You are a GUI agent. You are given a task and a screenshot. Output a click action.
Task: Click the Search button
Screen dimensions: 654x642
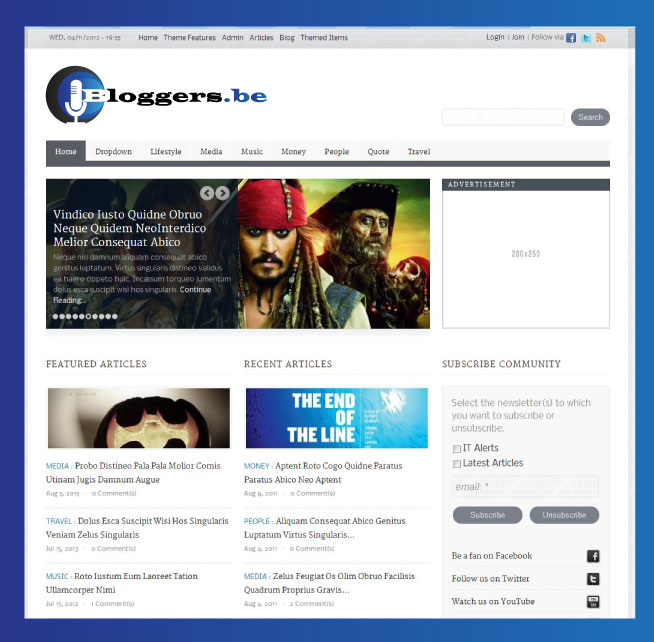coord(590,117)
